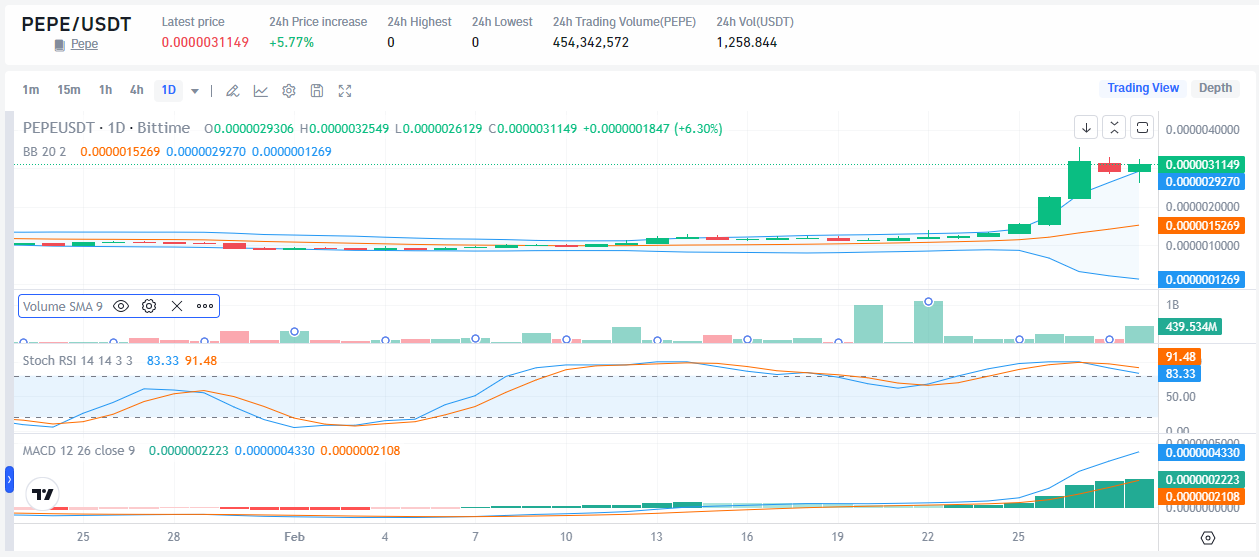Image resolution: width=1259 pixels, height=557 pixels.
Task: Toggle visibility of Volume SMA 9 indicator
Action: tap(121, 306)
